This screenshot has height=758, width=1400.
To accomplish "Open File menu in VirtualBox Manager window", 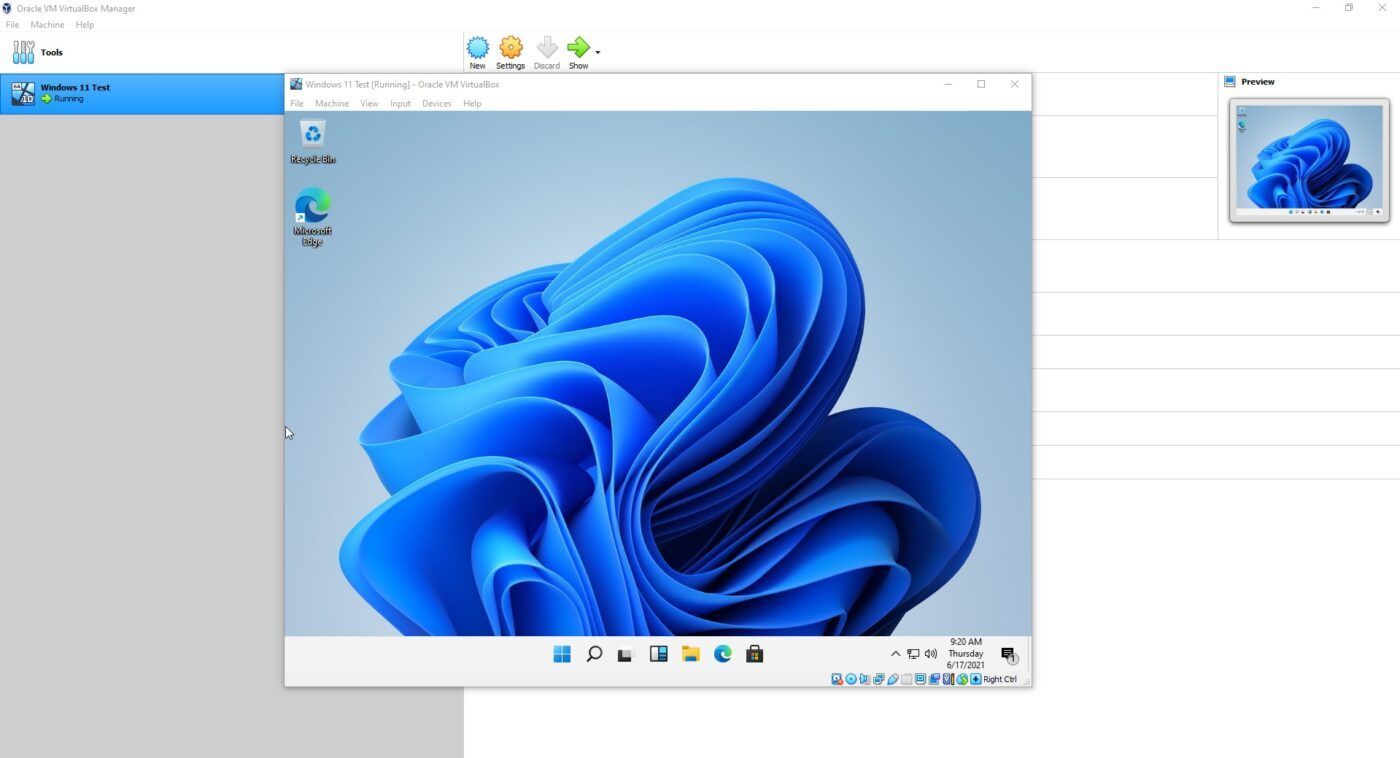I will pyautogui.click(x=12, y=25).
